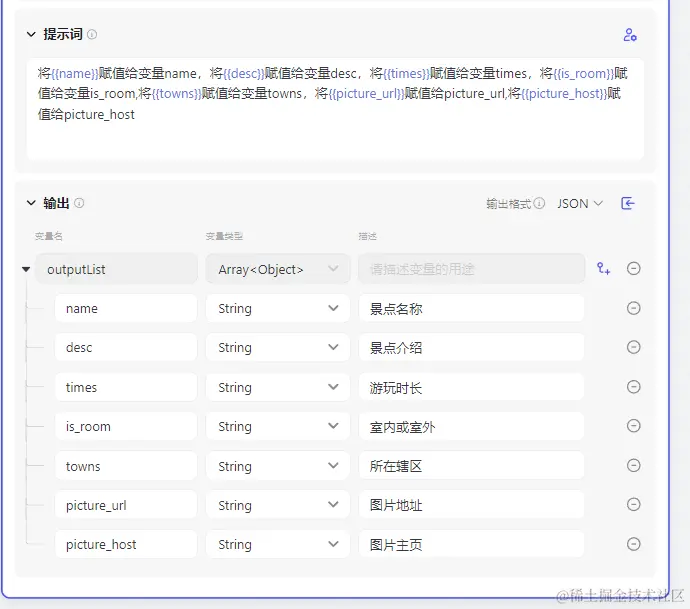690x609 pixels.
Task: Focus the prompt text area
Action: 335,109
